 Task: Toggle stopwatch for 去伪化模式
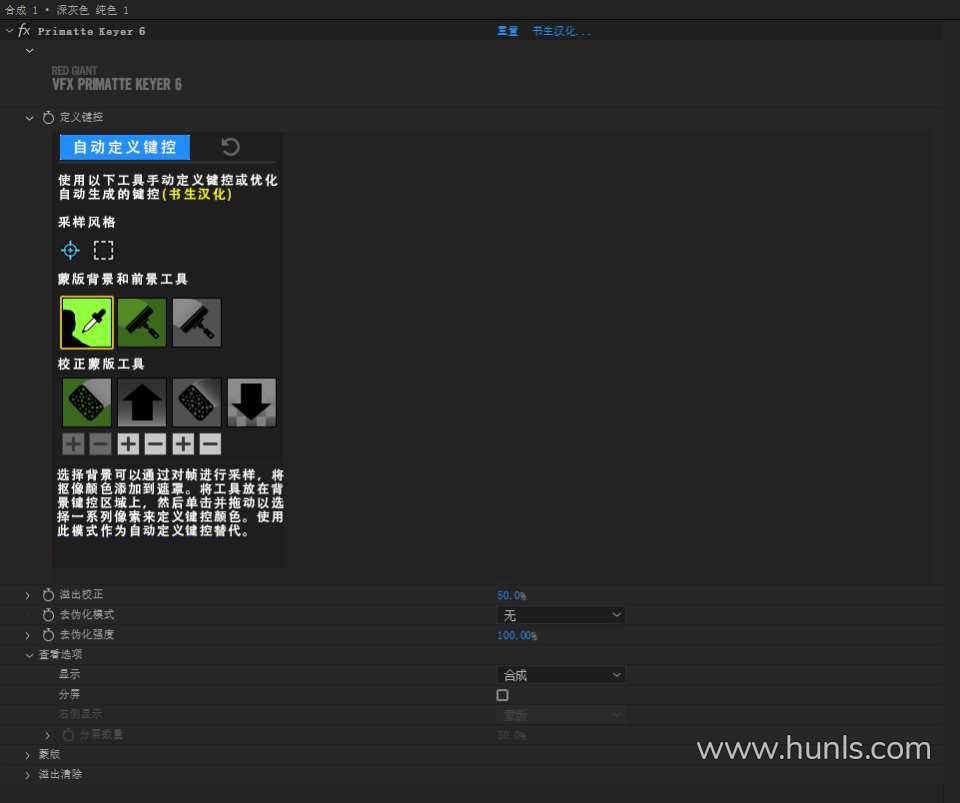point(48,614)
